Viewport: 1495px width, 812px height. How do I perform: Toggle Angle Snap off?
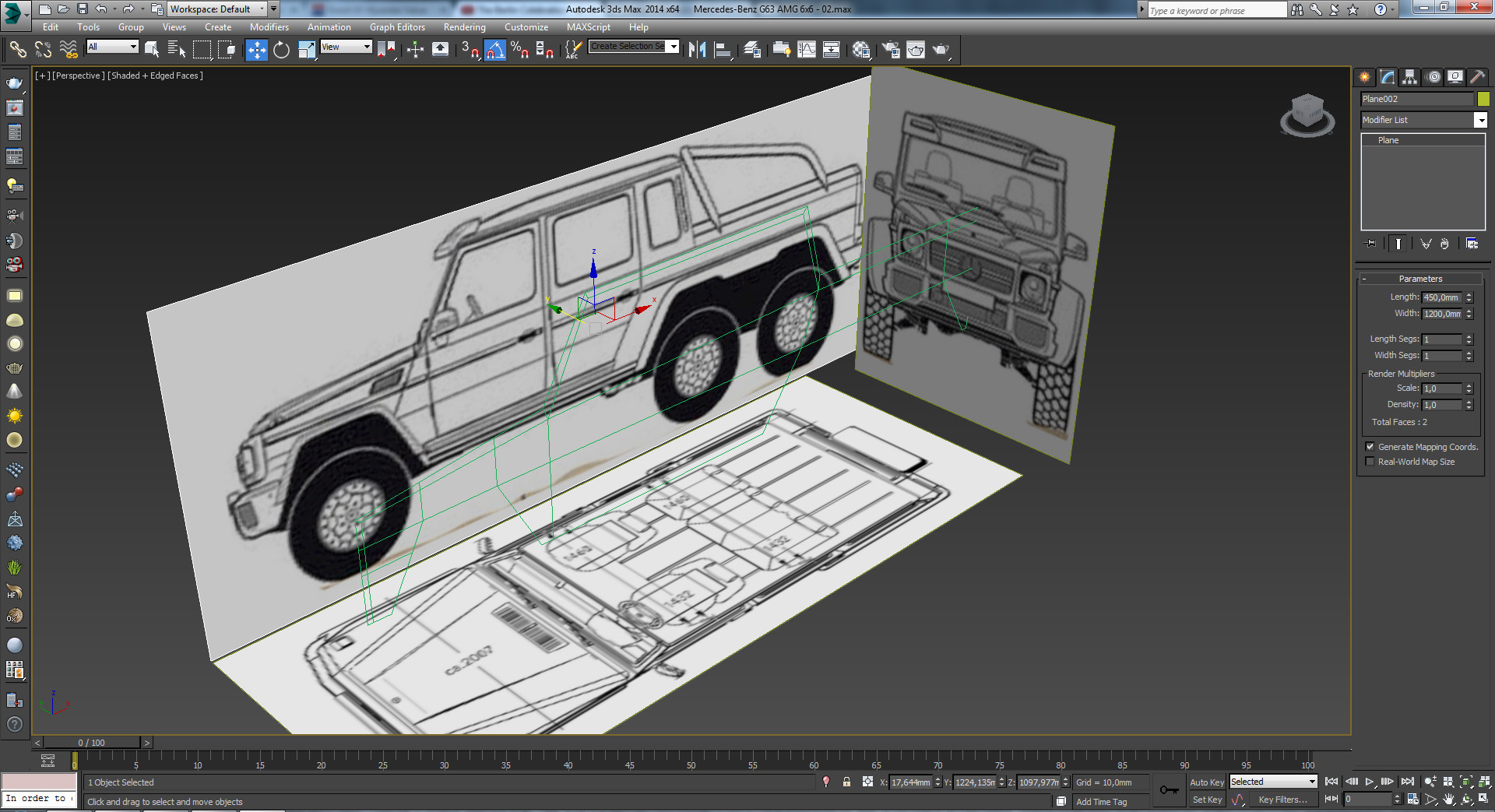click(495, 50)
